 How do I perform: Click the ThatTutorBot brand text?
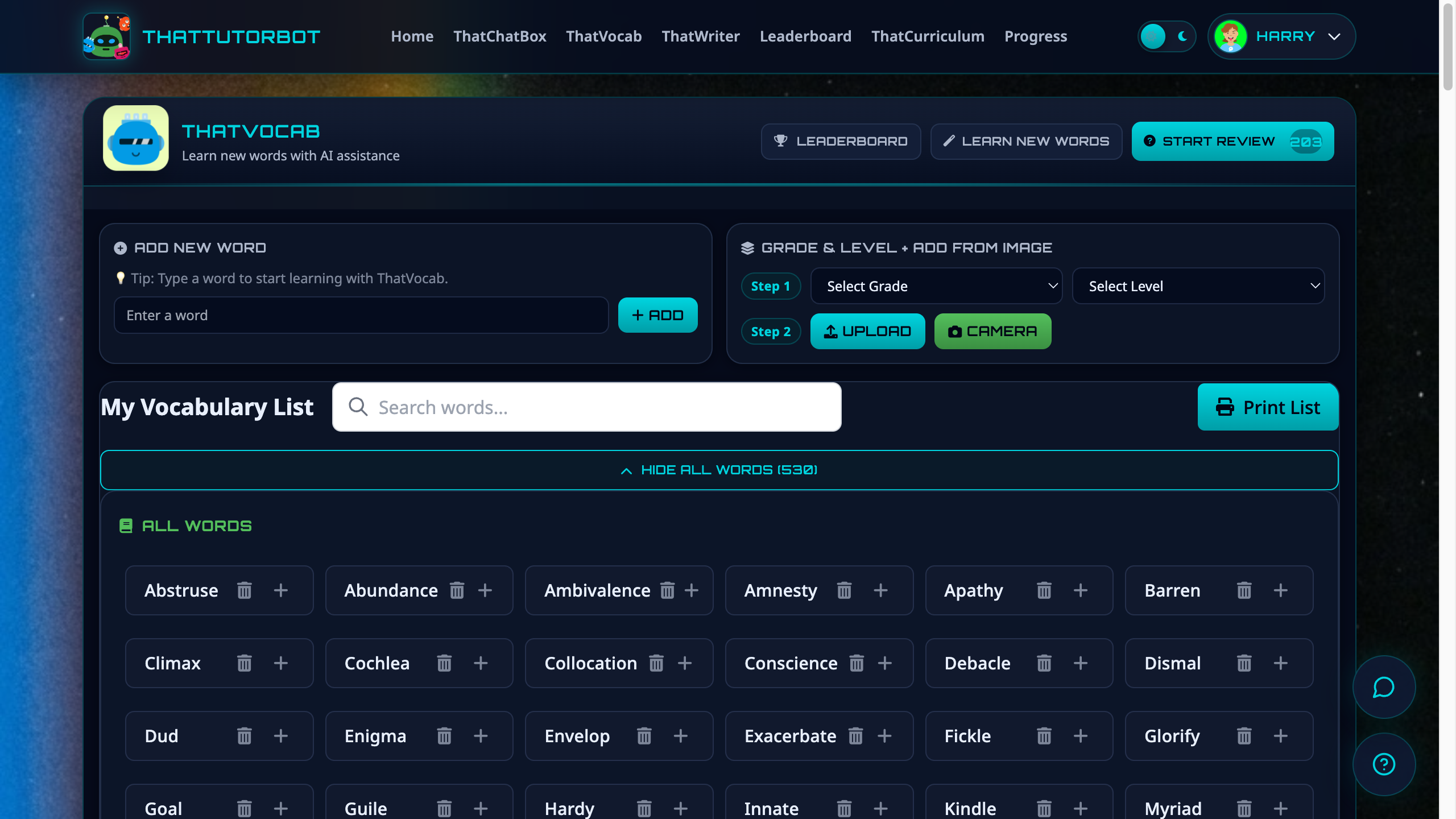coord(231,36)
